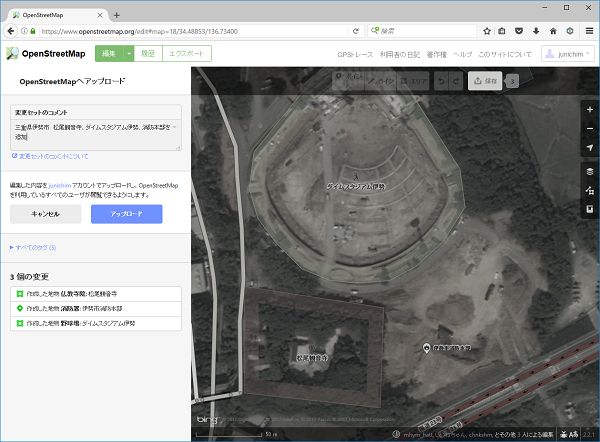Click the hexagon extension icon in toolbar
The height and width of the screenshot is (442, 600).
570,31
